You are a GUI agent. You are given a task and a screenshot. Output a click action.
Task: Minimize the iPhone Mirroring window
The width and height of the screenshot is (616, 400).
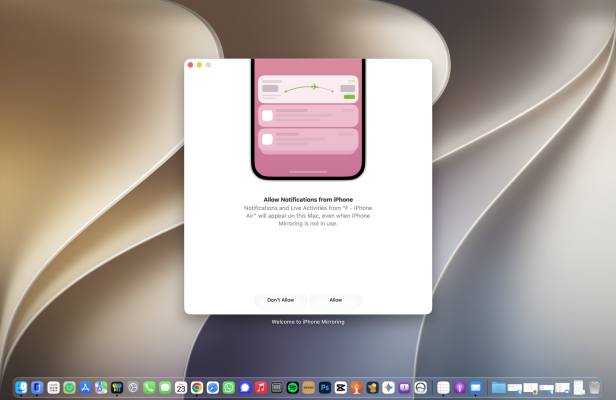[x=200, y=65]
